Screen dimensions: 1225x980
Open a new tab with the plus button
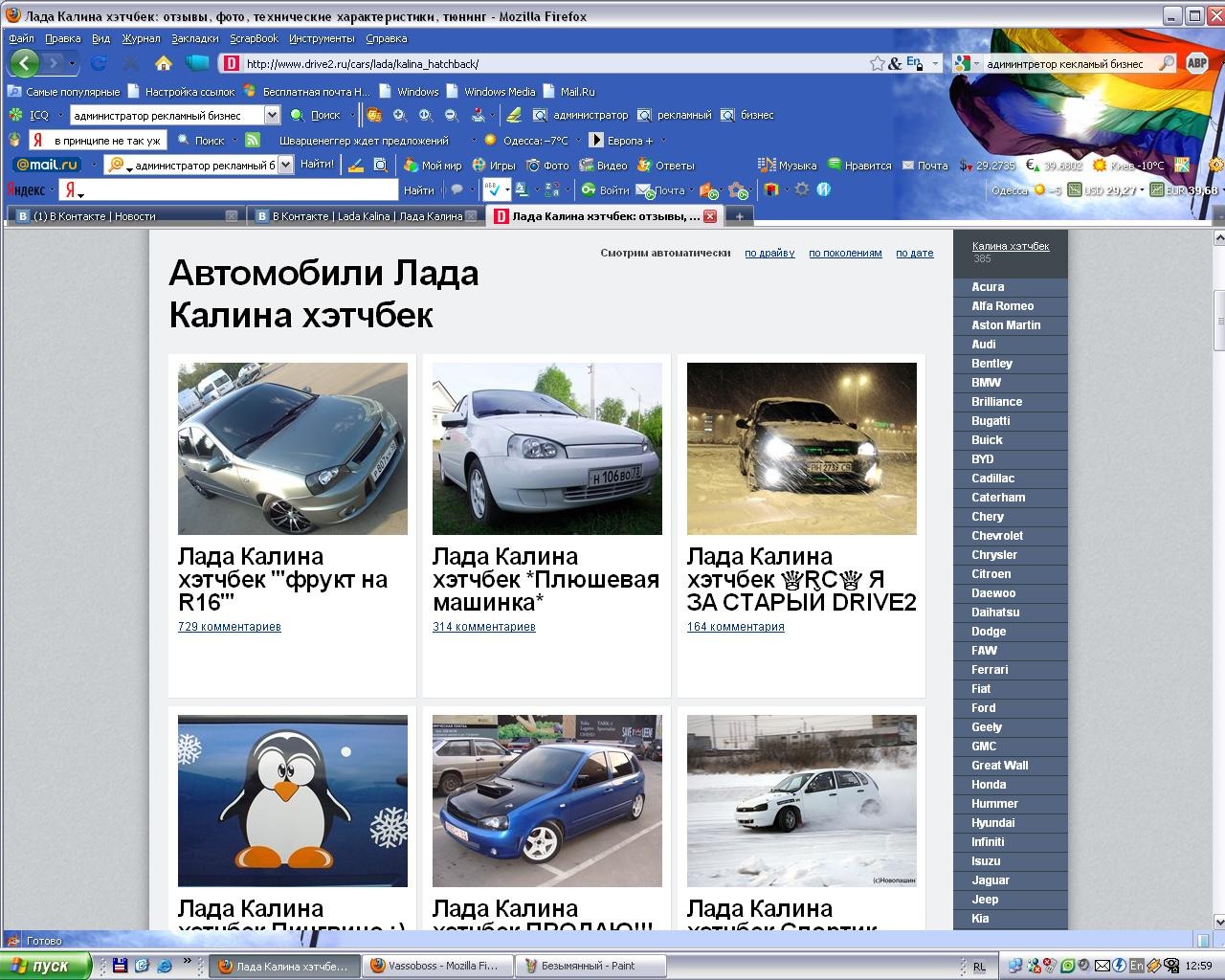pyautogui.click(x=738, y=216)
